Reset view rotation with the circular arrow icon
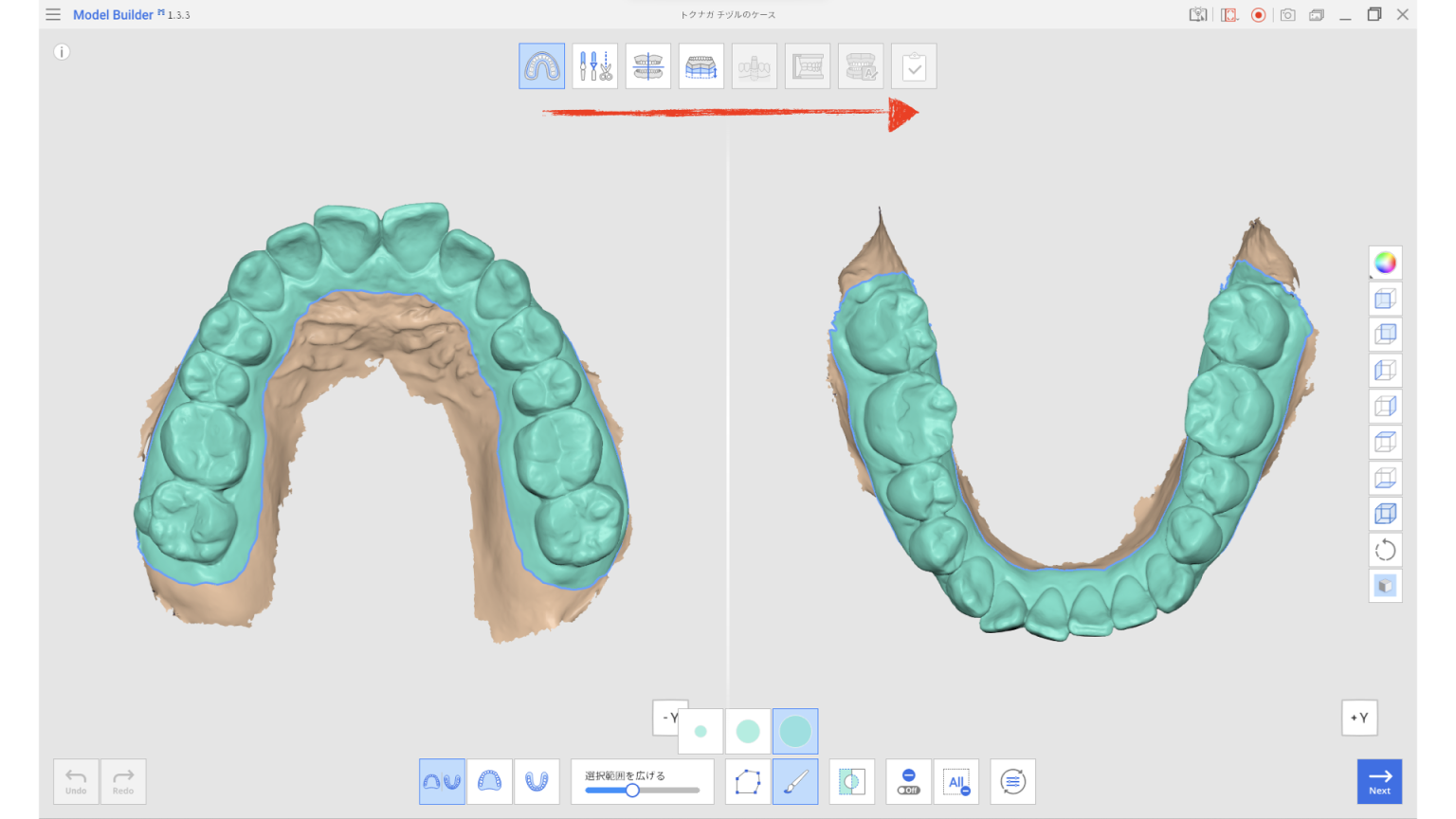This screenshot has width=1456, height=819. (1385, 550)
